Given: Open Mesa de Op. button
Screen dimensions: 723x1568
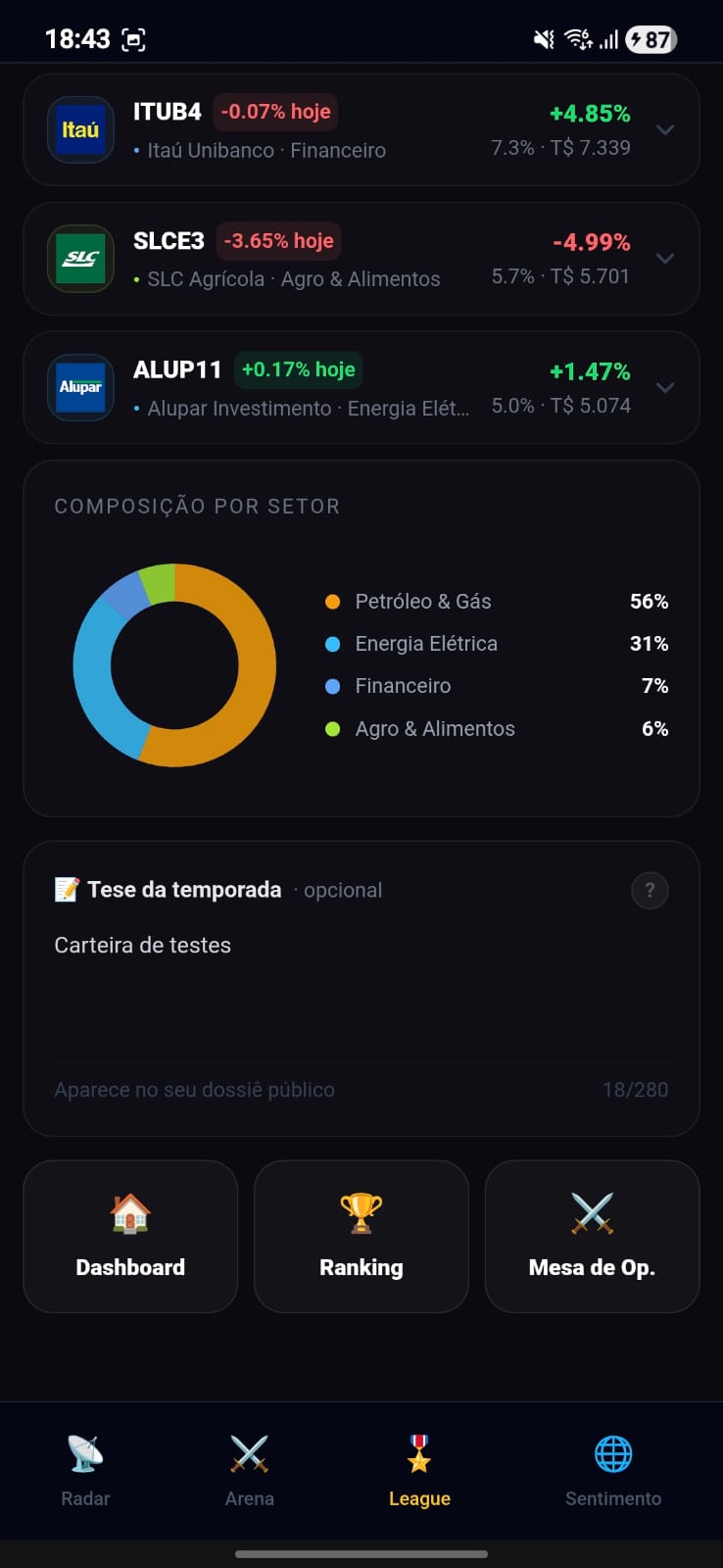Looking at the screenshot, I should pyautogui.click(x=592, y=1236).
